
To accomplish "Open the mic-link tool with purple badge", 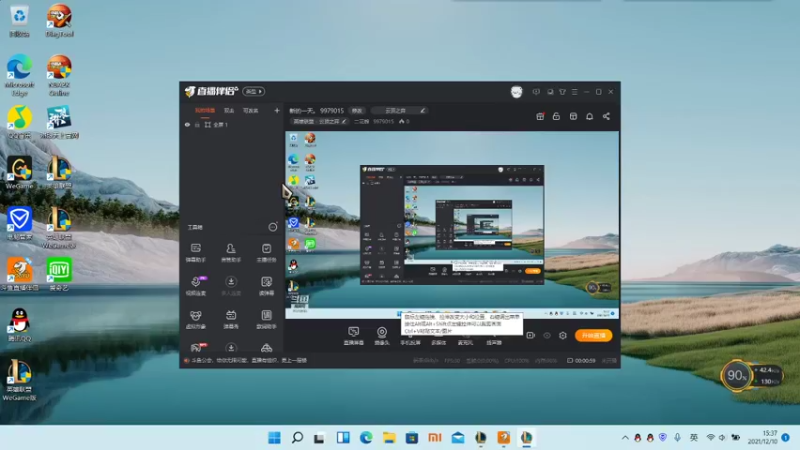I will click(x=195, y=286).
